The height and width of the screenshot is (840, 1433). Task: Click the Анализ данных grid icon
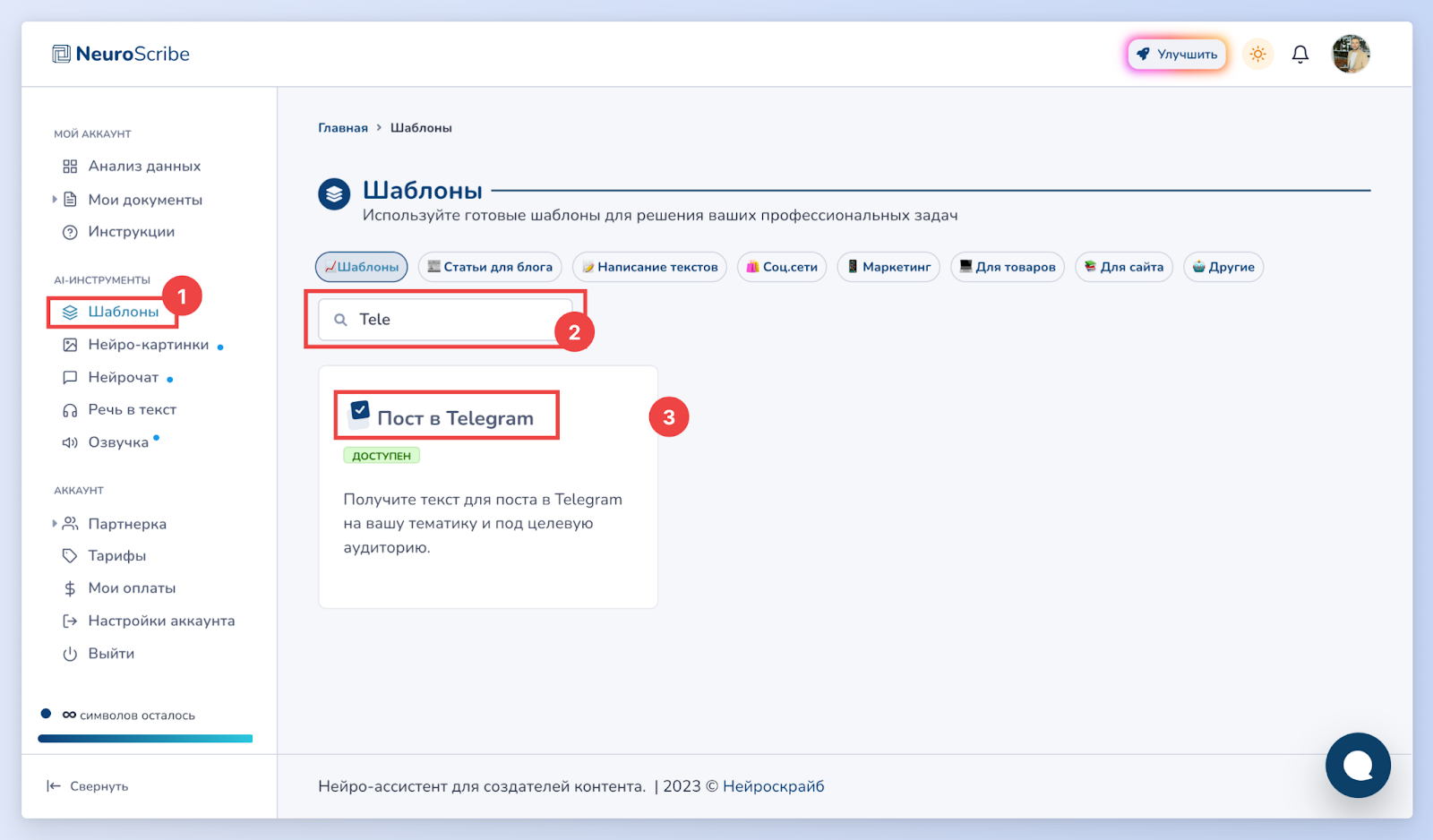(70, 167)
